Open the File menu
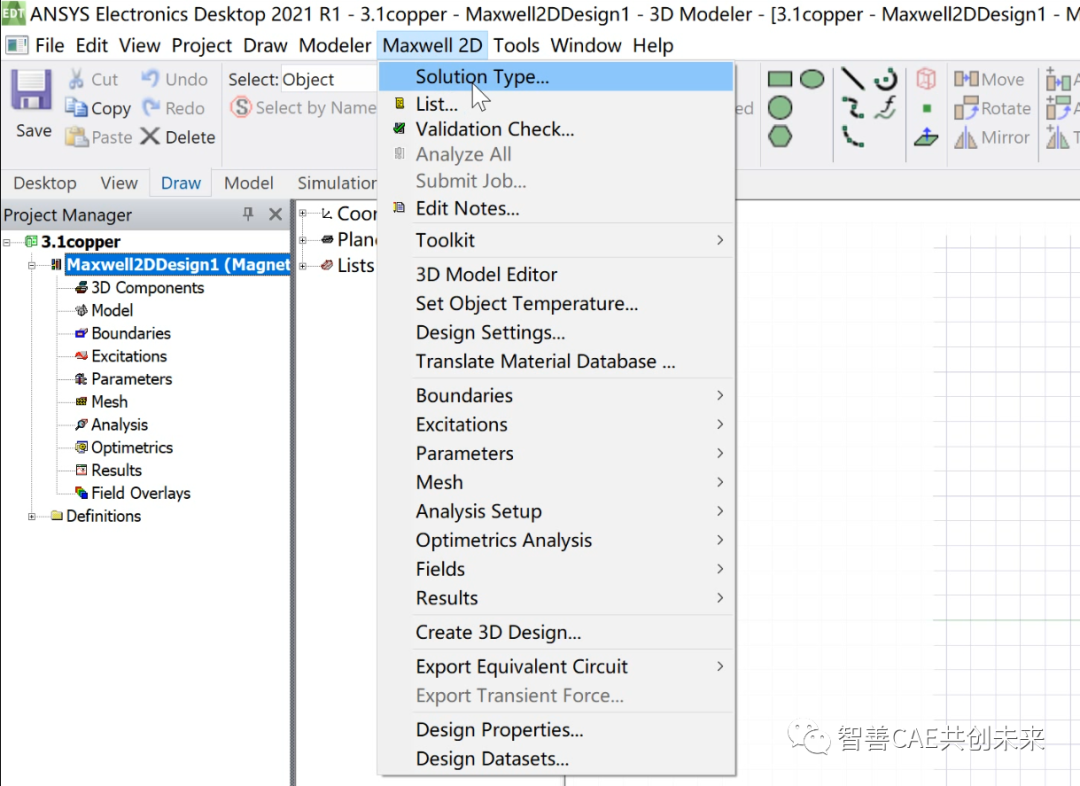Image resolution: width=1080 pixels, height=786 pixels. pos(50,45)
